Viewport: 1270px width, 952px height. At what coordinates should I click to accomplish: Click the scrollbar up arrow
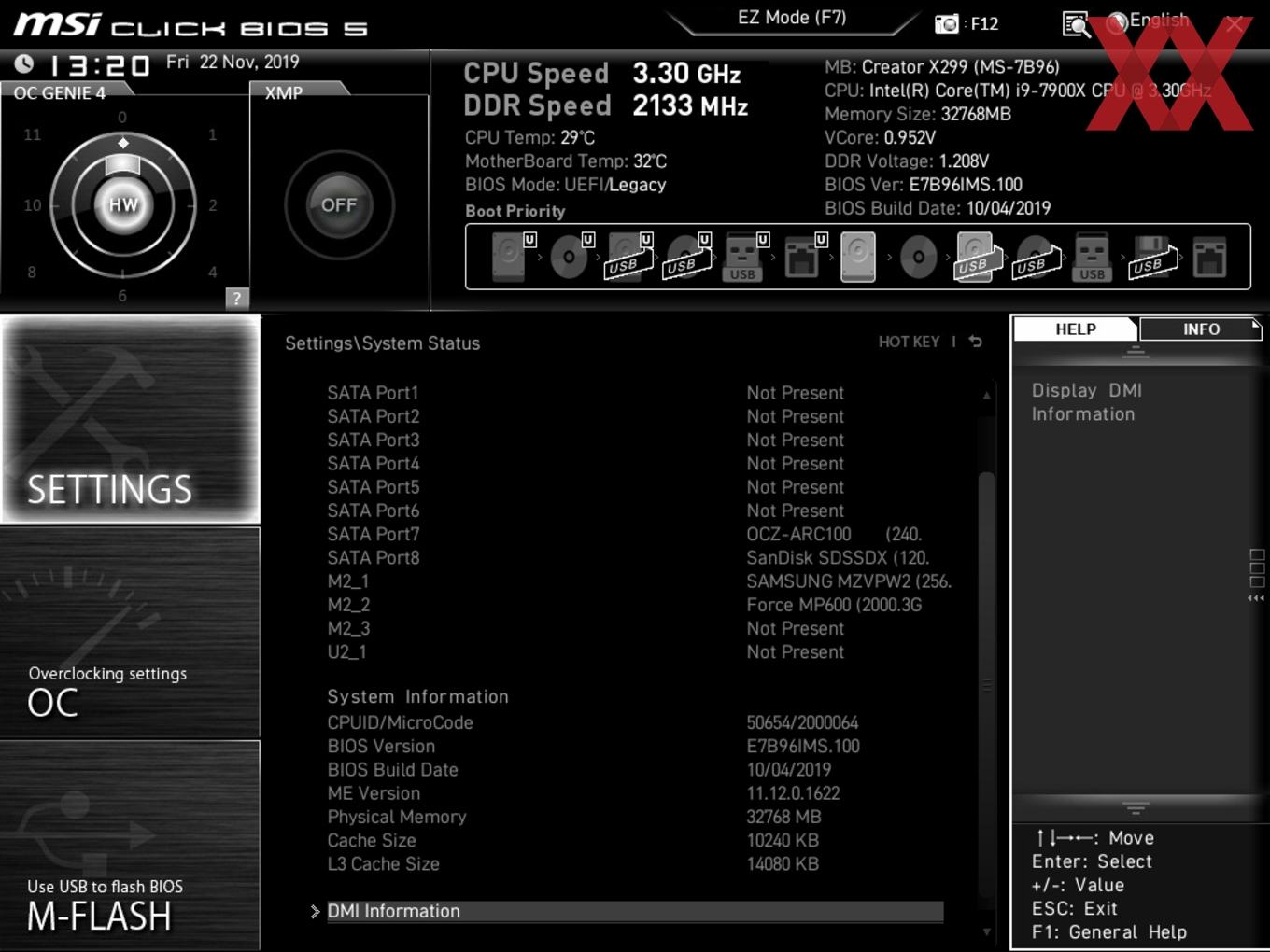[986, 396]
